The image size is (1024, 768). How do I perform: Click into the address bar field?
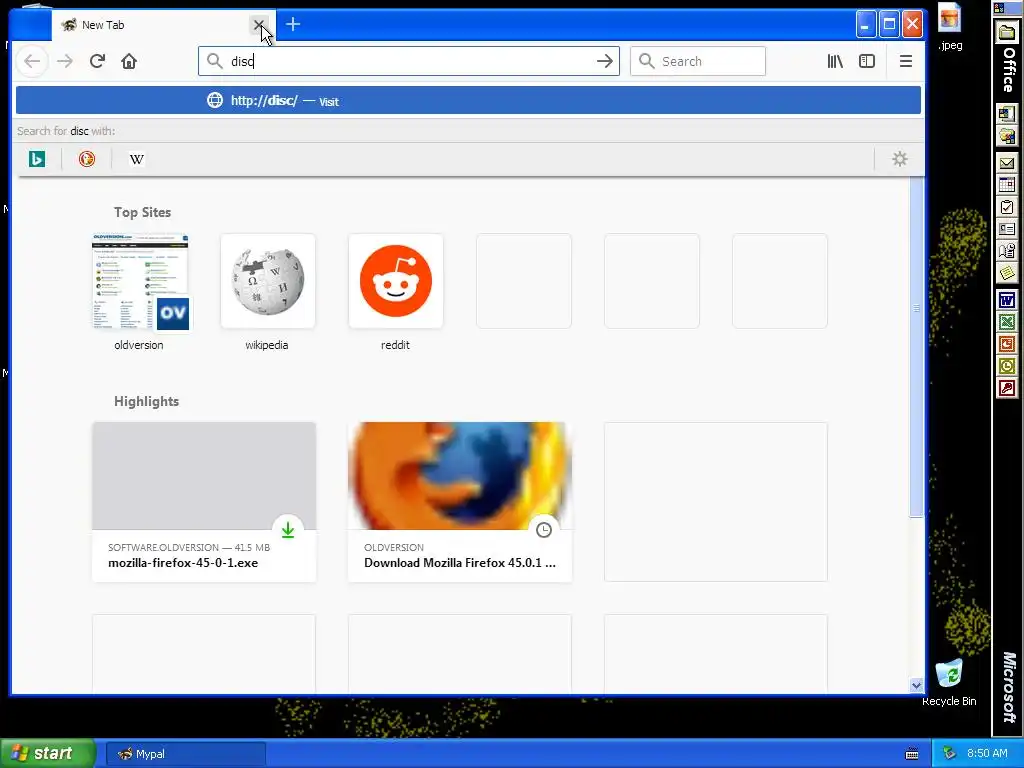408,61
